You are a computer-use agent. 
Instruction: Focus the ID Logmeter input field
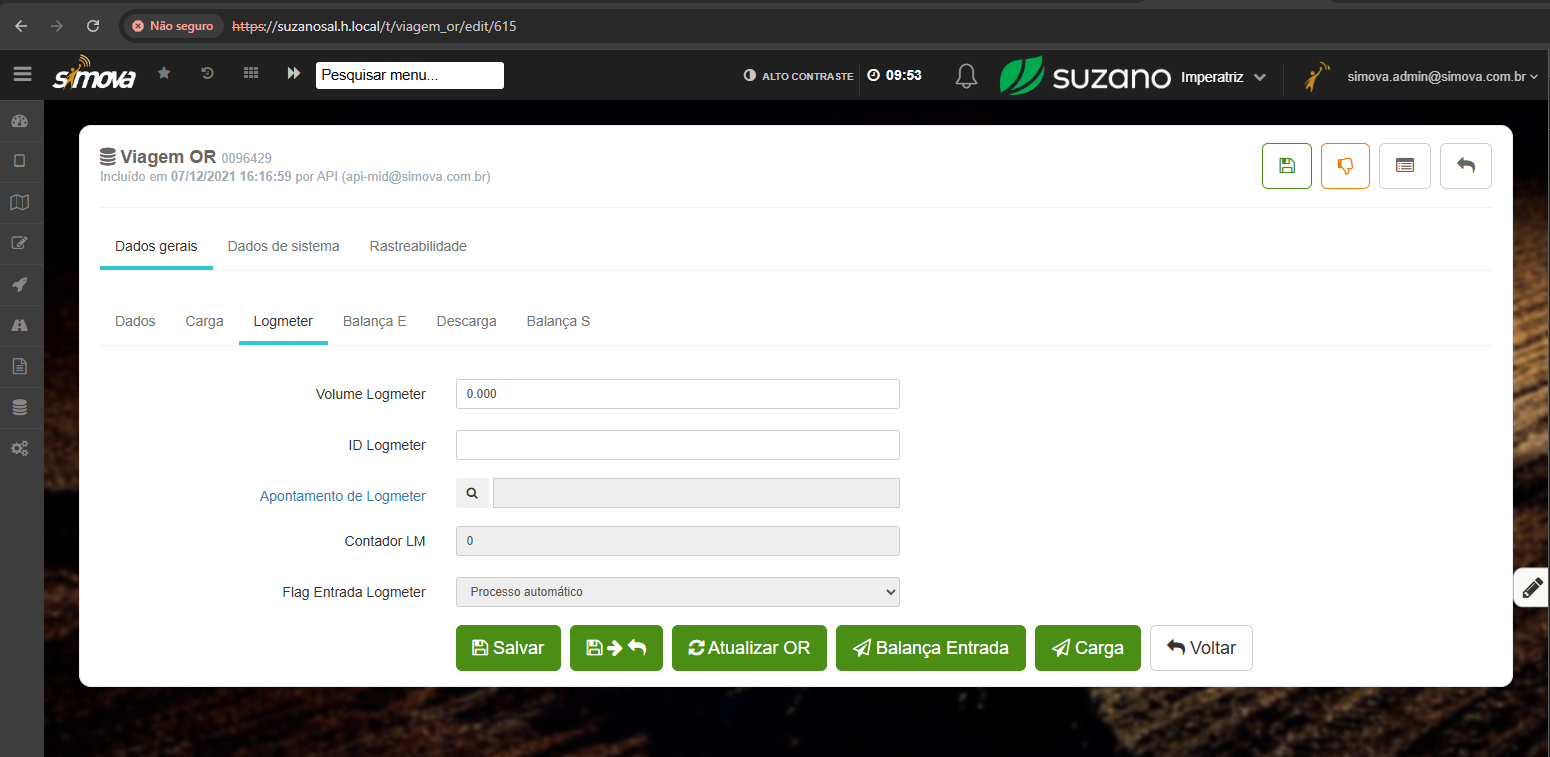pos(677,445)
